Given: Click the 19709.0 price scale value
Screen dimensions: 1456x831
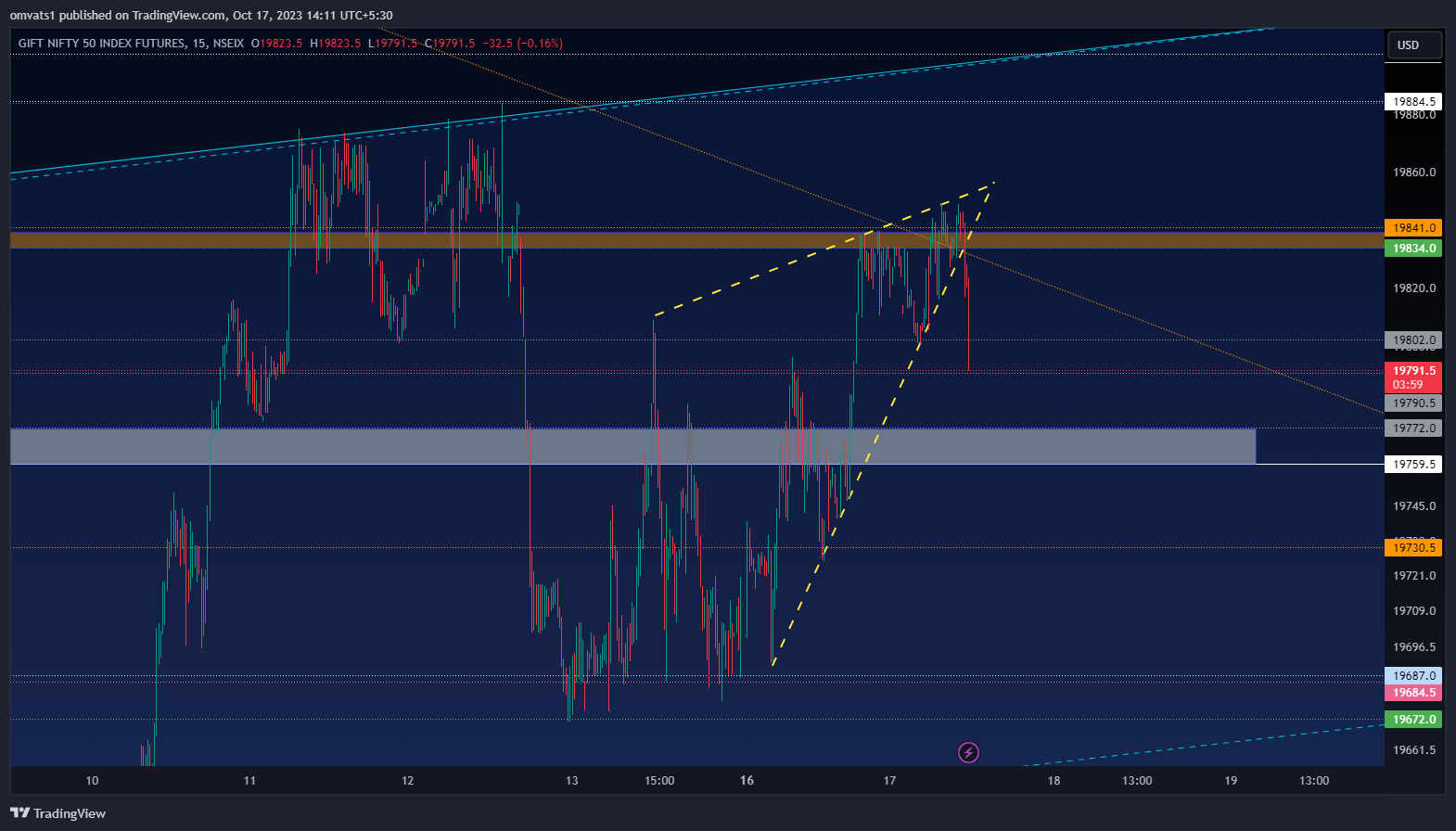Looking at the screenshot, I should tap(1414, 611).
